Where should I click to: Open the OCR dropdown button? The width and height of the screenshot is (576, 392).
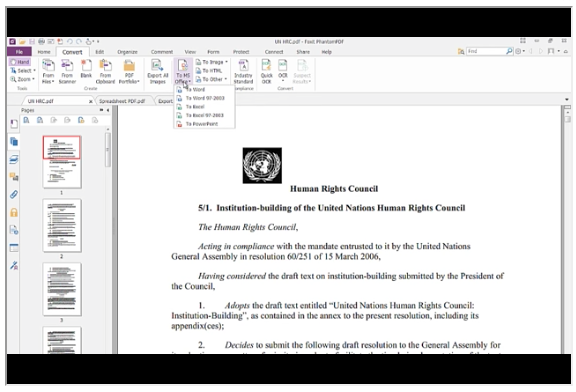pos(282,71)
